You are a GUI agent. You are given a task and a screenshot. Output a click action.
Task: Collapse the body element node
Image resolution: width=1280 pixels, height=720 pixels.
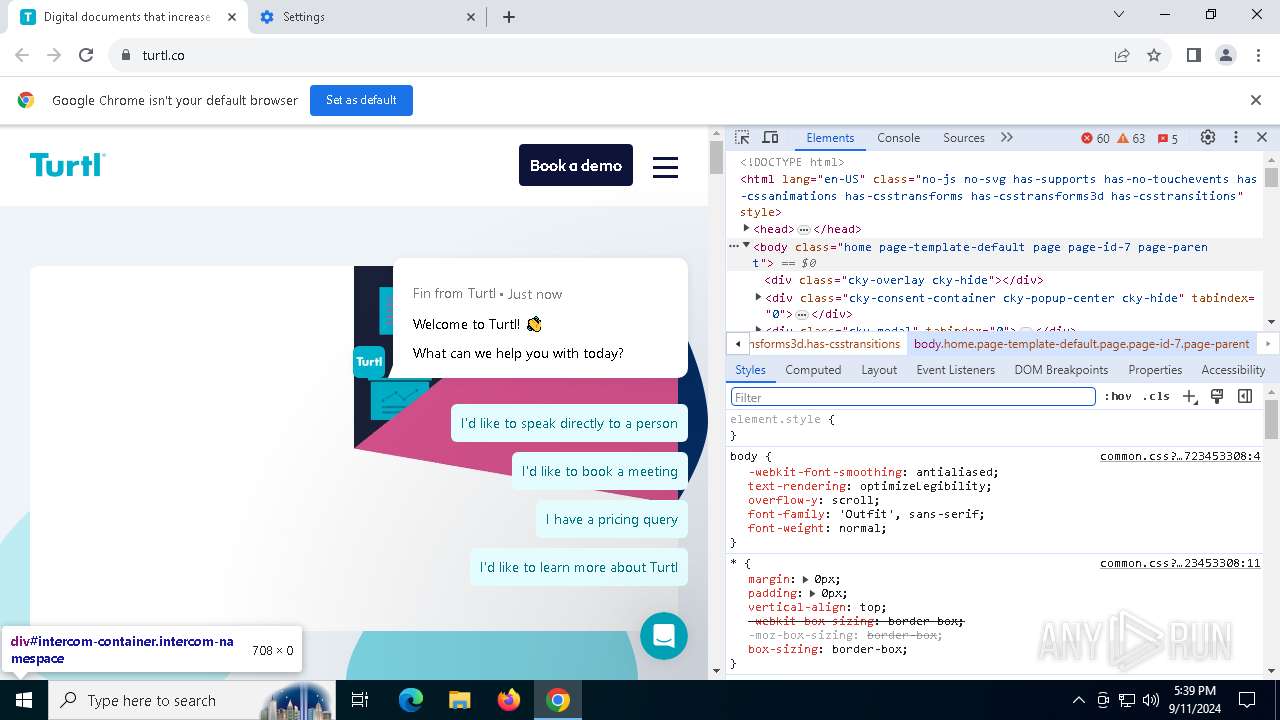click(x=746, y=246)
